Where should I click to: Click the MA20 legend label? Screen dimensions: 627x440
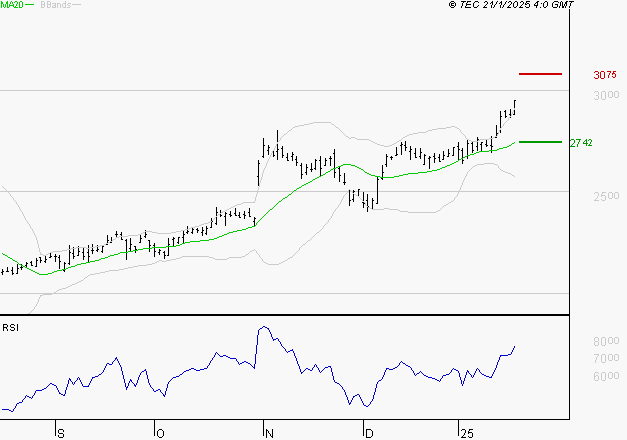click(12, 5)
